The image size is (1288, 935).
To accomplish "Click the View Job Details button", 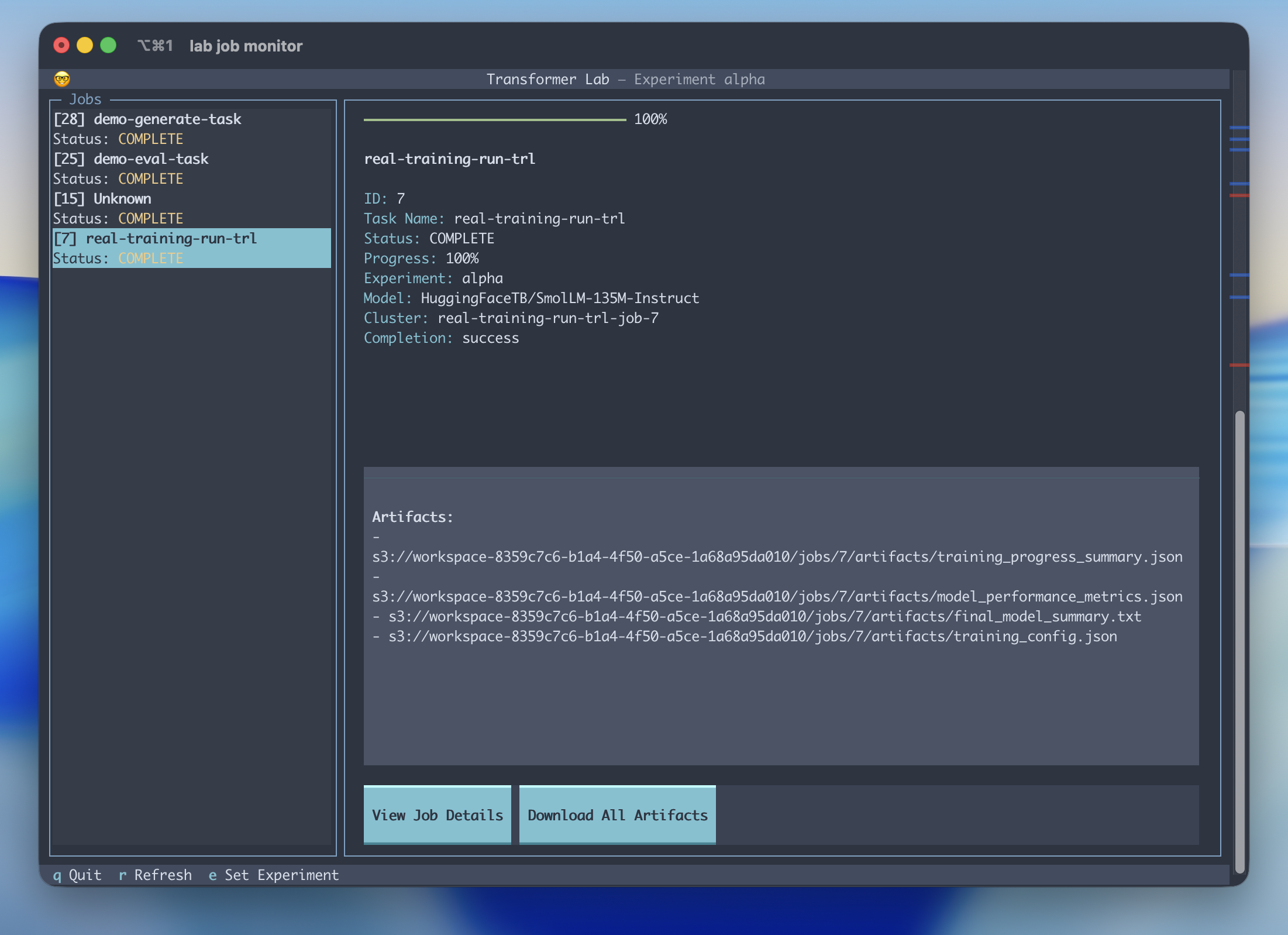I will [x=437, y=814].
